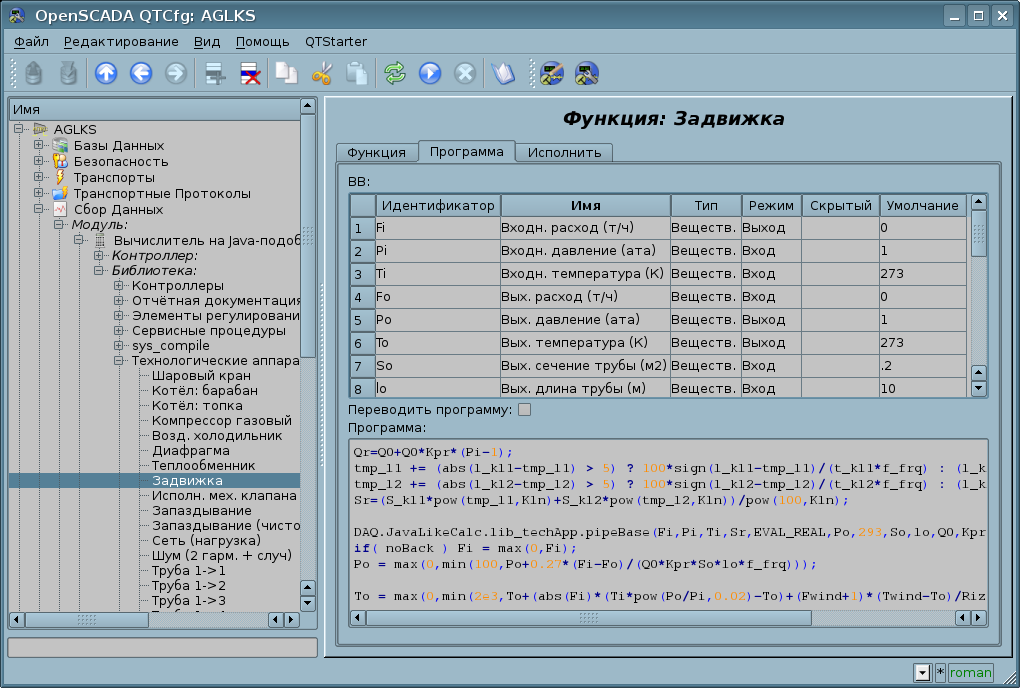Click the Имя column header in table
The width and height of the screenshot is (1020, 688).
(585, 205)
